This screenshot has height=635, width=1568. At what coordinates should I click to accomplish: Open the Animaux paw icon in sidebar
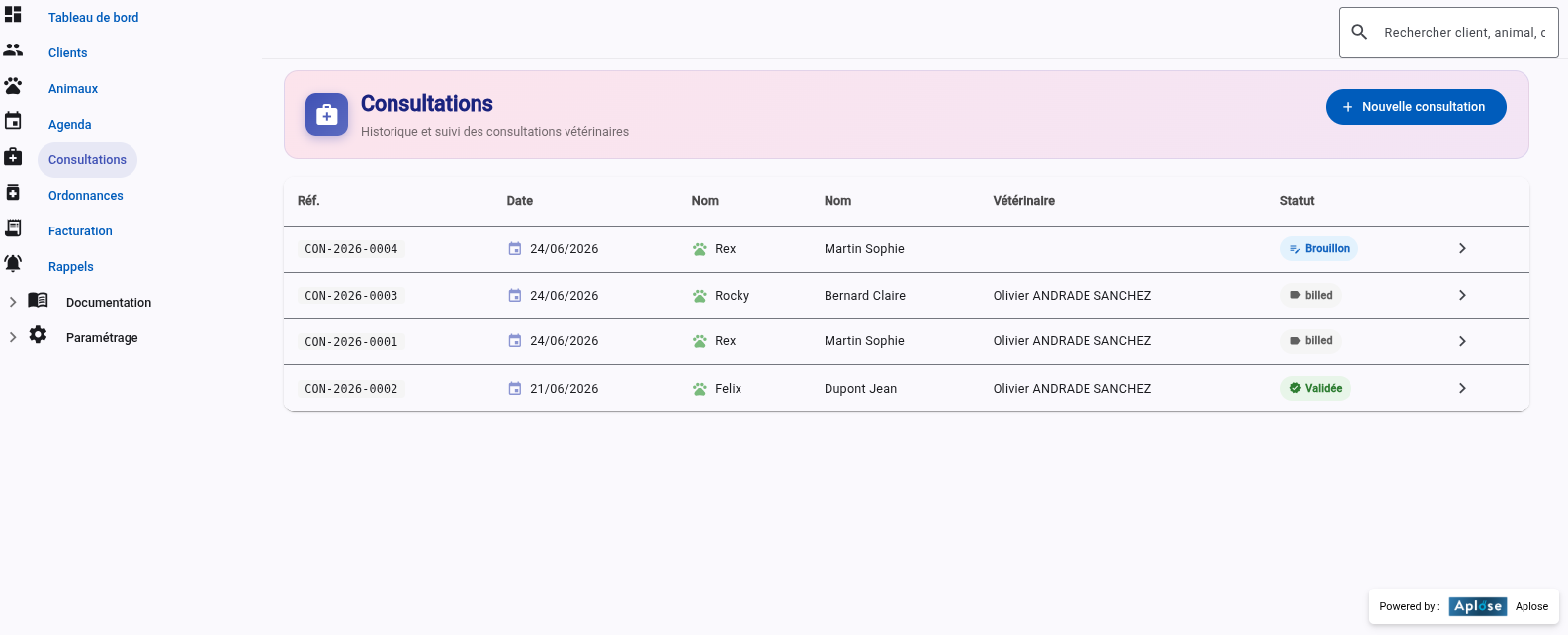13,86
